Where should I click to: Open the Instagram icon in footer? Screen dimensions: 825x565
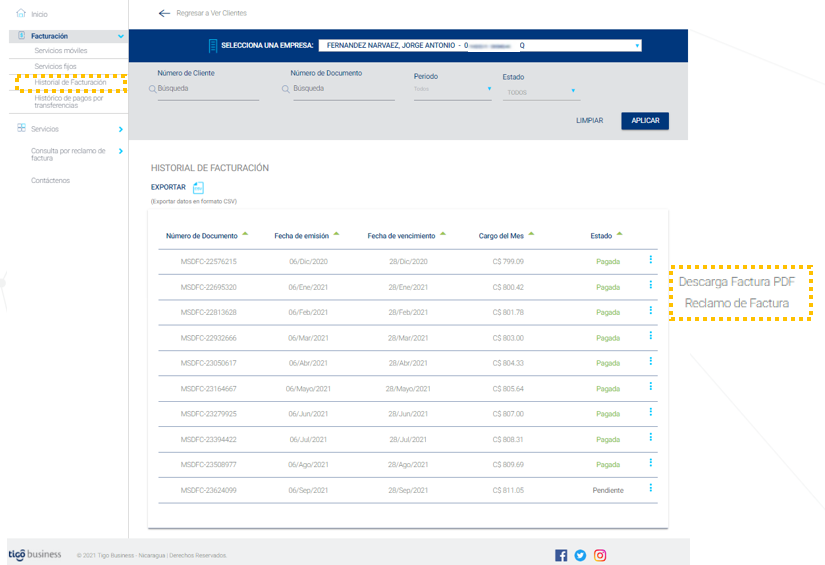coord(600,555)
